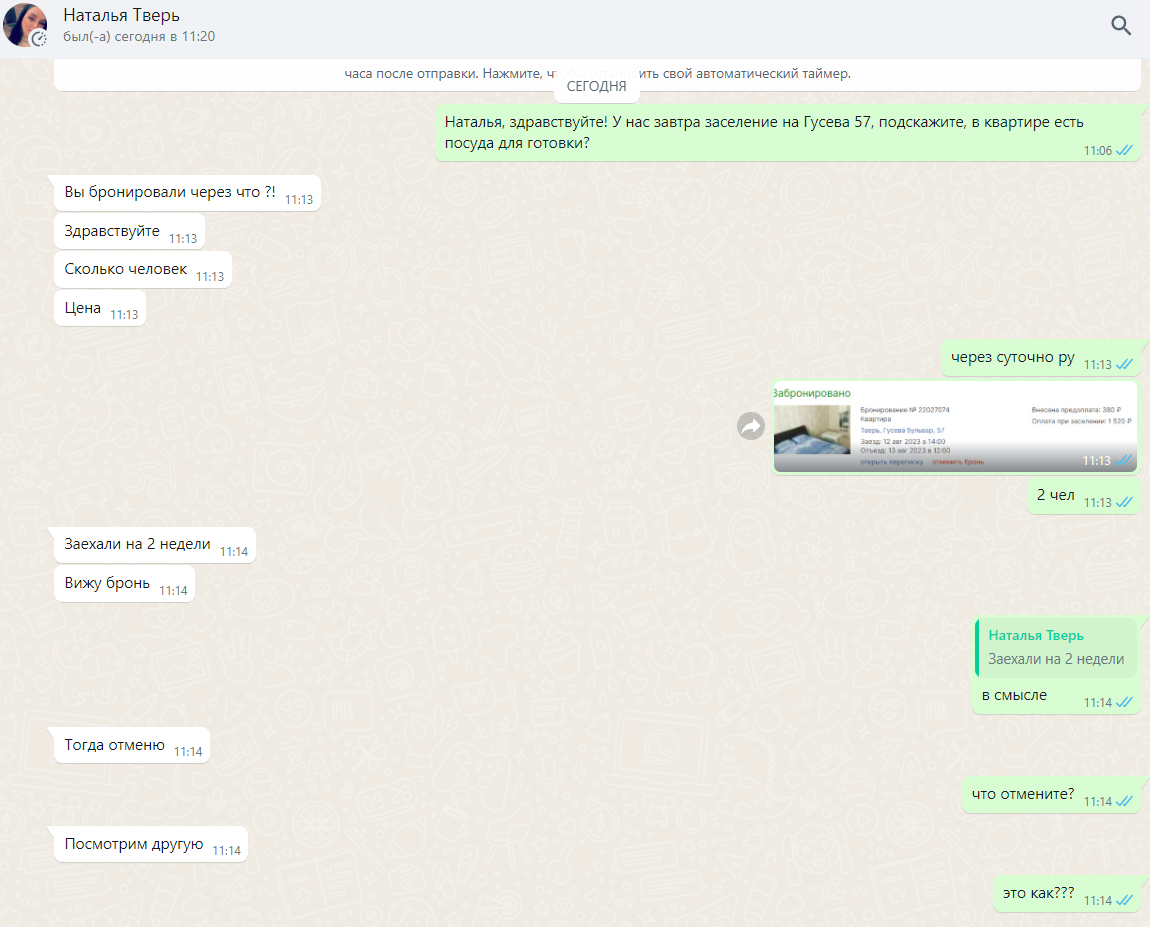
Task: Click the last seen status 'был(-а) сегодня в 11:20'
Action: pyautogui.click(x=139, y=37)
